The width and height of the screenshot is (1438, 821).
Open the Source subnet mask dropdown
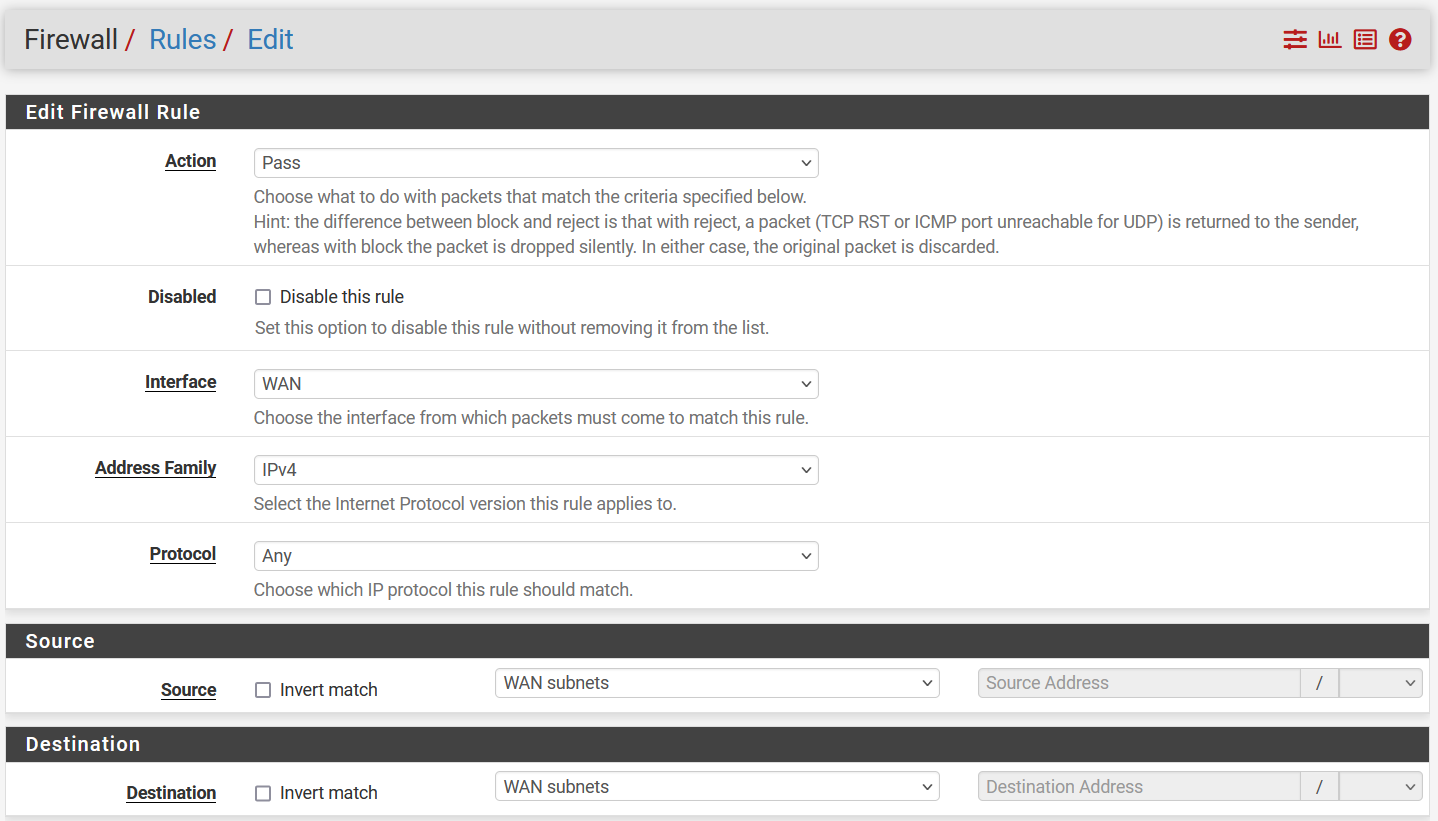pyautogui.click(x=1380, y=683)
